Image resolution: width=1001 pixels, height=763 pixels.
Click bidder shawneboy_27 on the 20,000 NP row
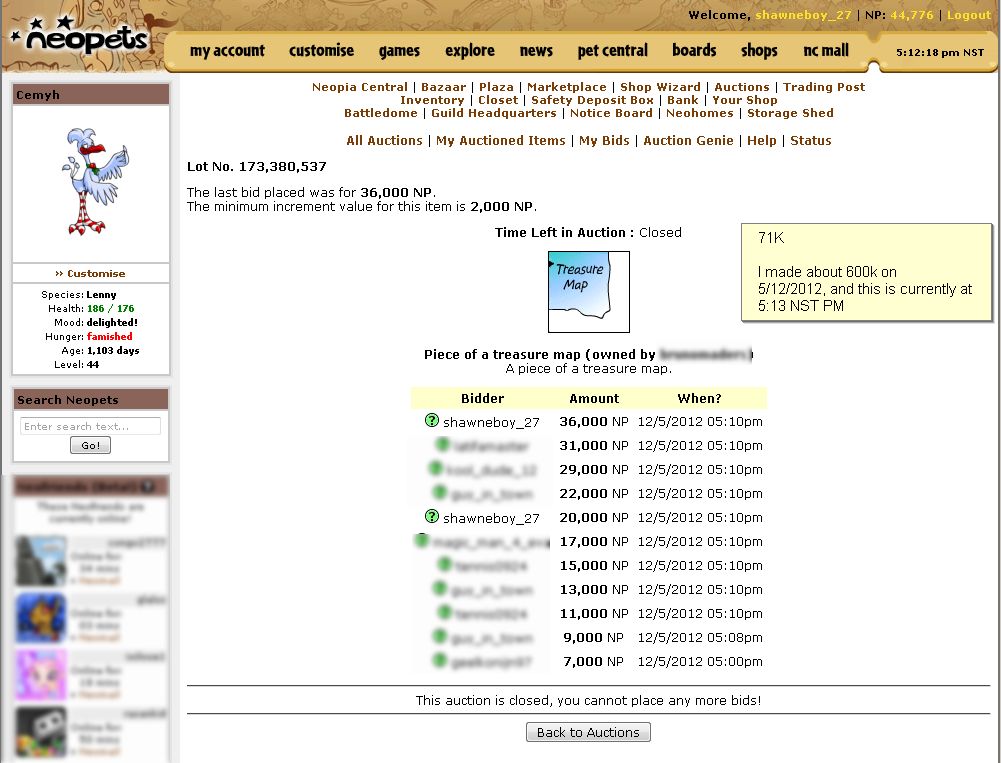(x=491, y=518)
